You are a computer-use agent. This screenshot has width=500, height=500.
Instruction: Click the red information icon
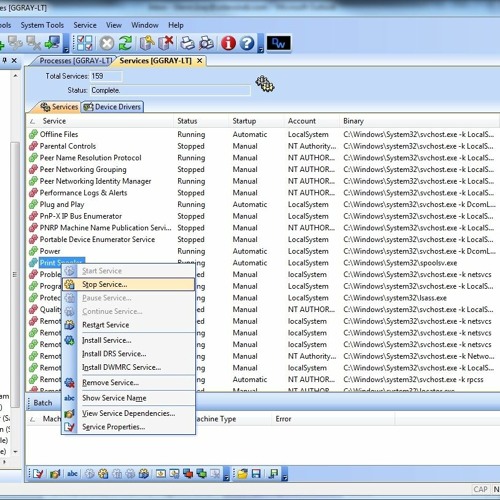click(228, 43)
